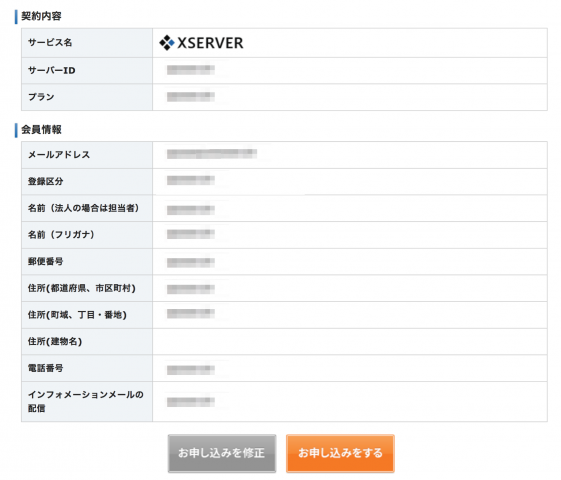The height and width of the screenshot is (480, 561).
Task: Click the 登録区分 value field
Action: [x=191, y=180]
